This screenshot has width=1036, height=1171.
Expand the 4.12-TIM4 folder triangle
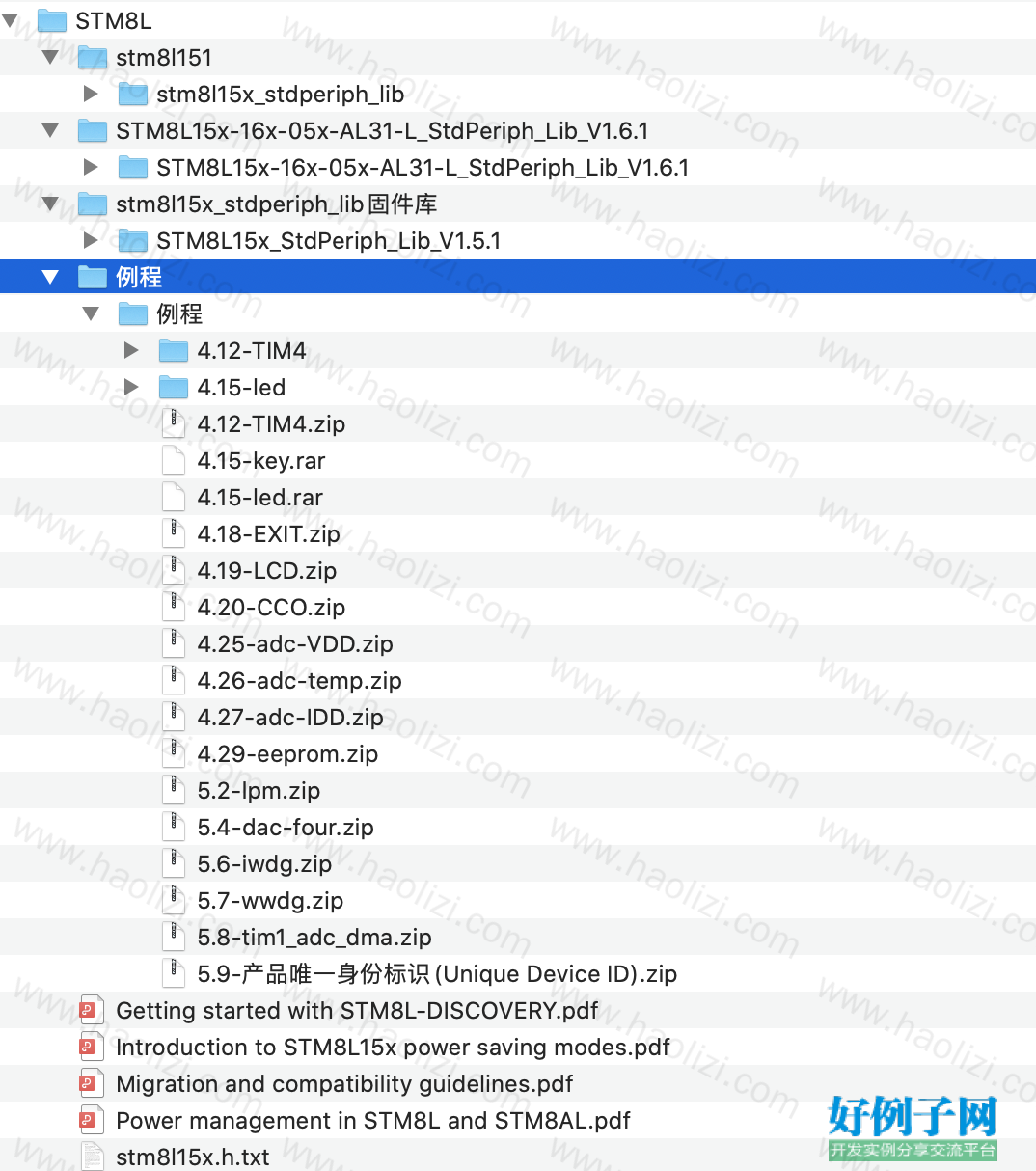[x=131, y=350]
